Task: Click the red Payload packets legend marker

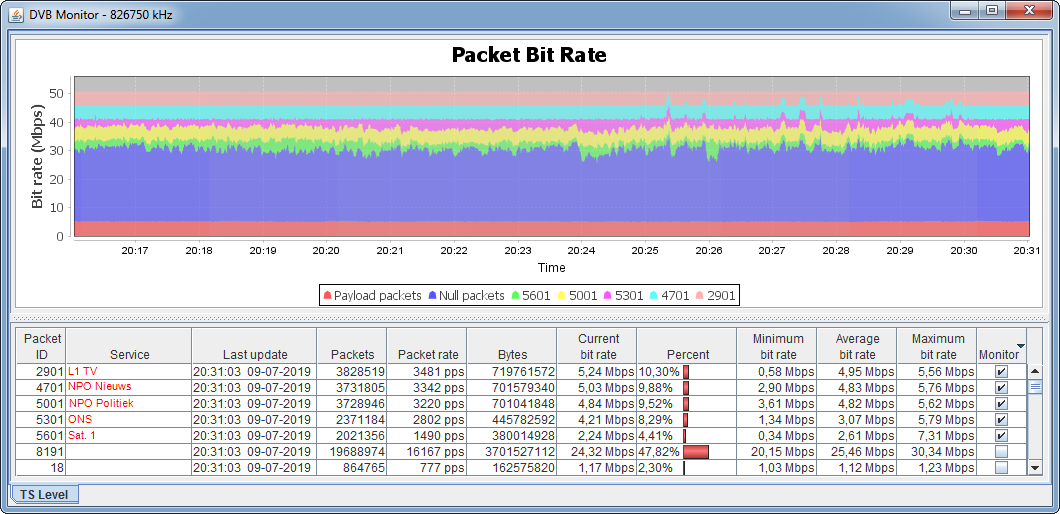Action: point(327,296)
